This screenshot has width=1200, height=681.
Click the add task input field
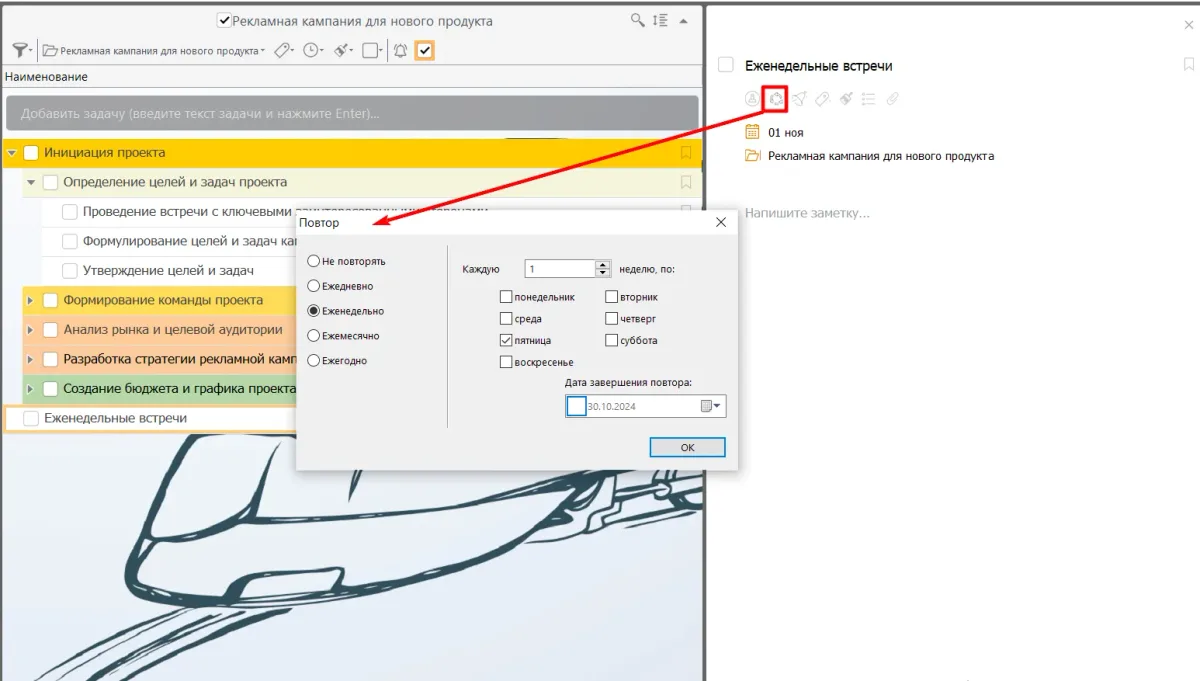tap(351, 113)
